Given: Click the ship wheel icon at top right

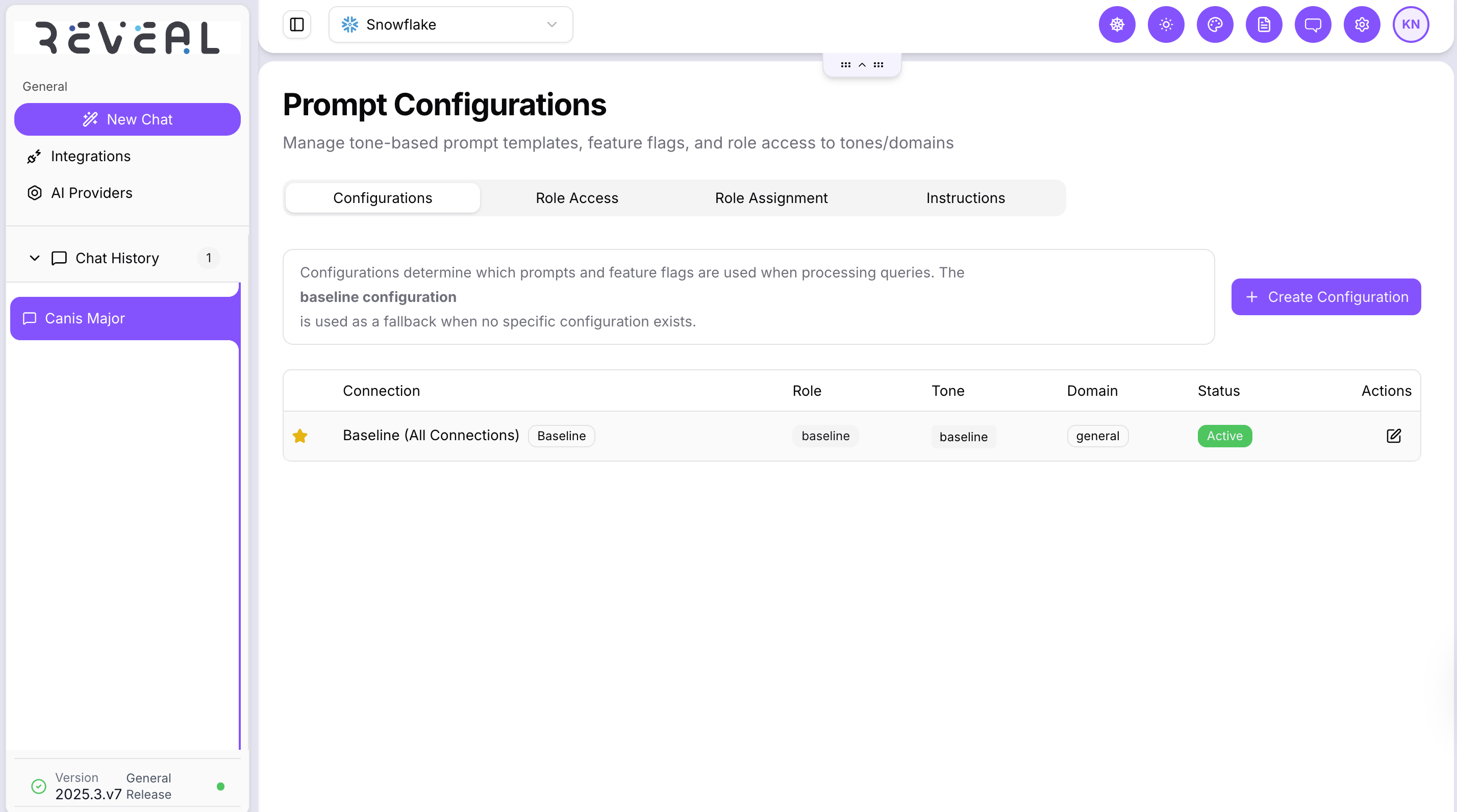Looking at the screenshot, I should tap(1117, 24).
